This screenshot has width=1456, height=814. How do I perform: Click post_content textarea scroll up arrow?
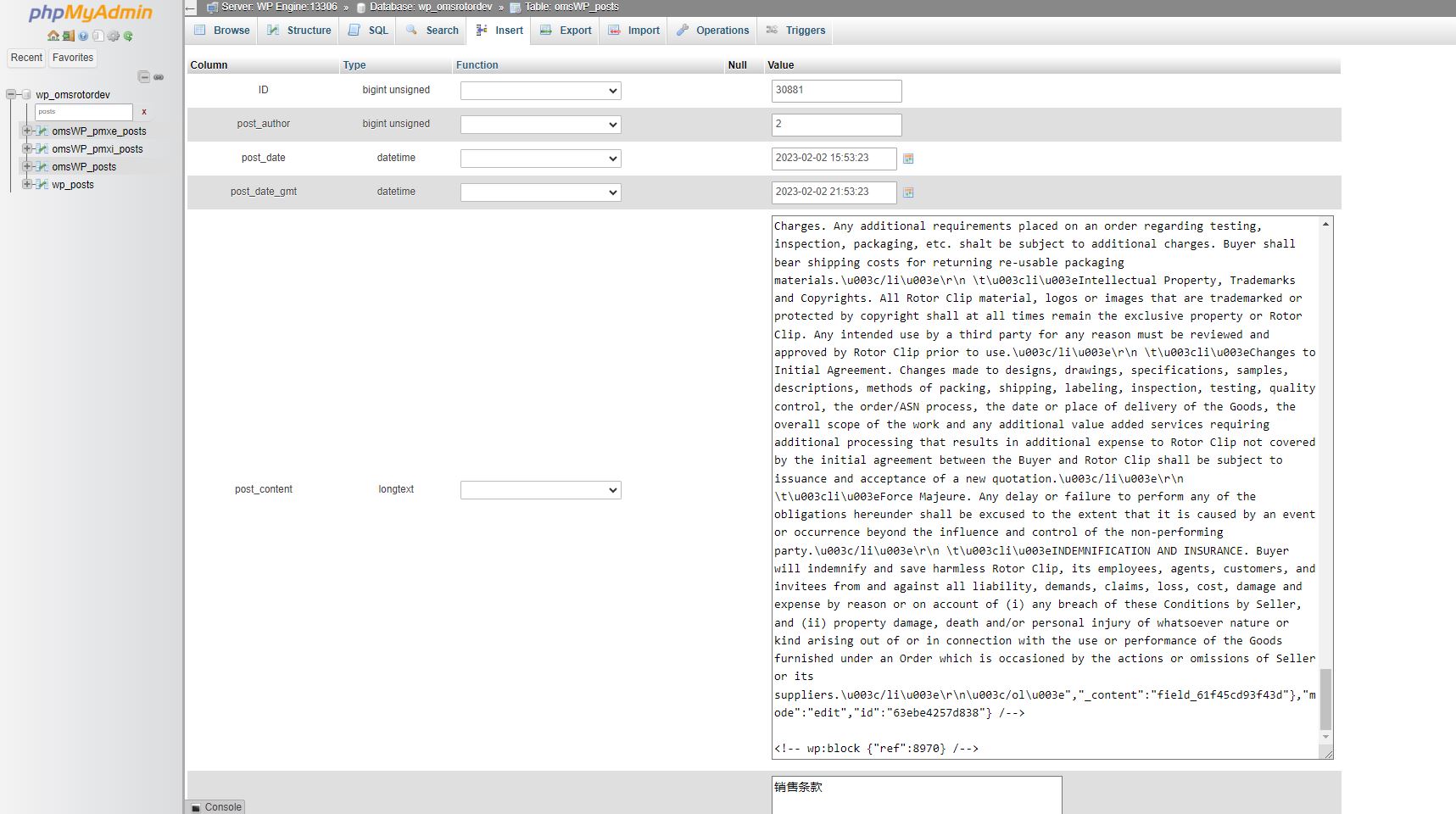pyautogui.click(x=1325, y=224)
